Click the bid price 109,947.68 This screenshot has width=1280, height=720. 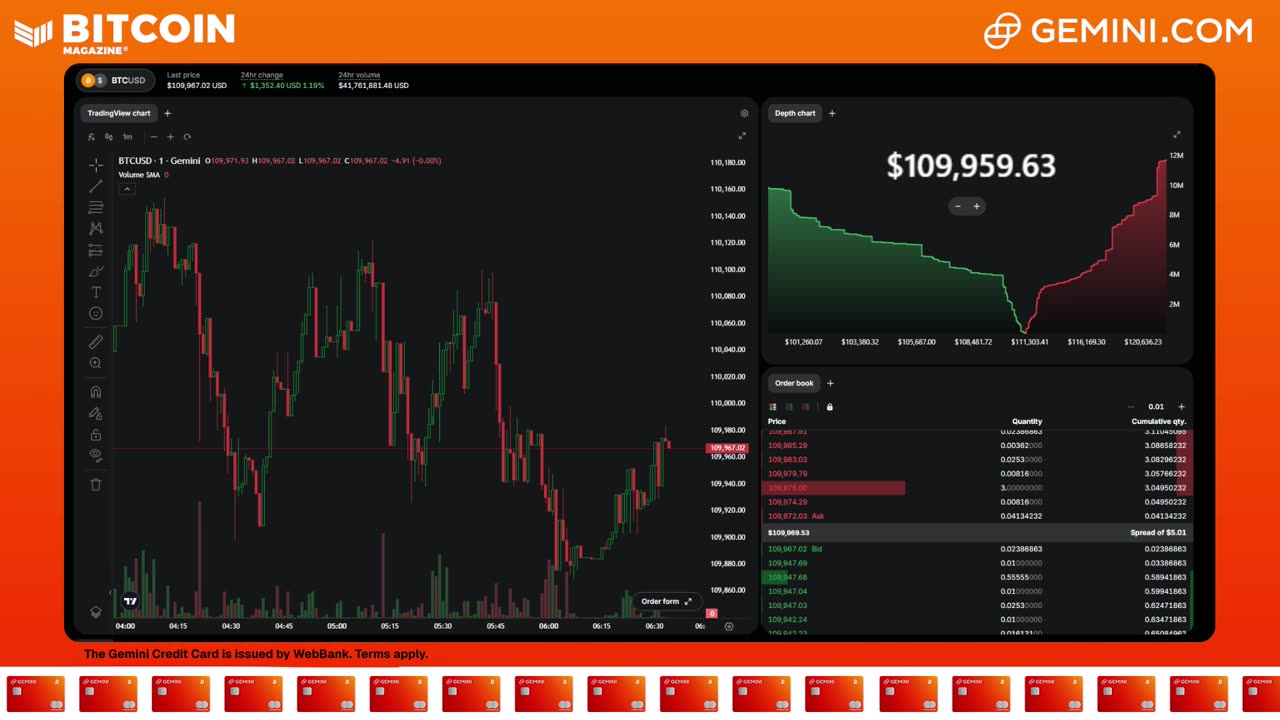tap(787, 577)
